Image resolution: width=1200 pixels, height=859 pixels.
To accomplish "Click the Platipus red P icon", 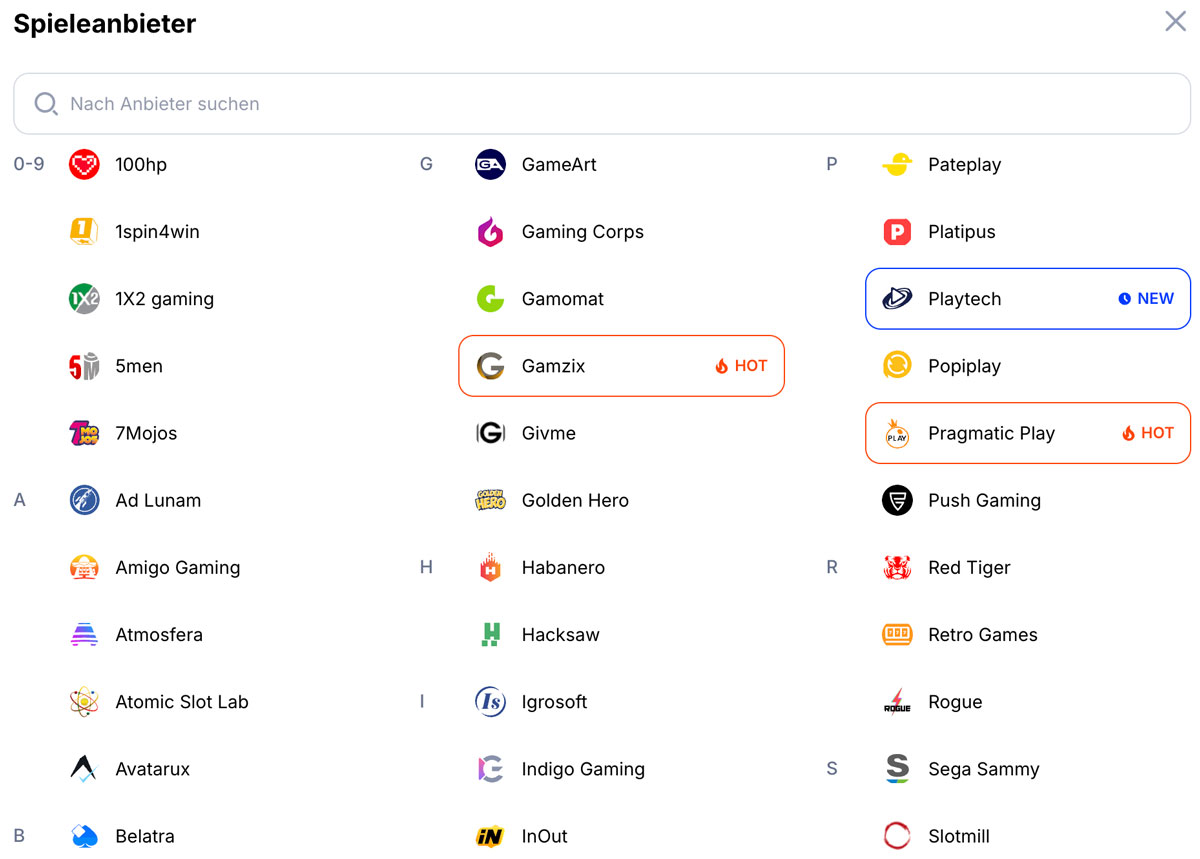I will click(x=897, y=231).
